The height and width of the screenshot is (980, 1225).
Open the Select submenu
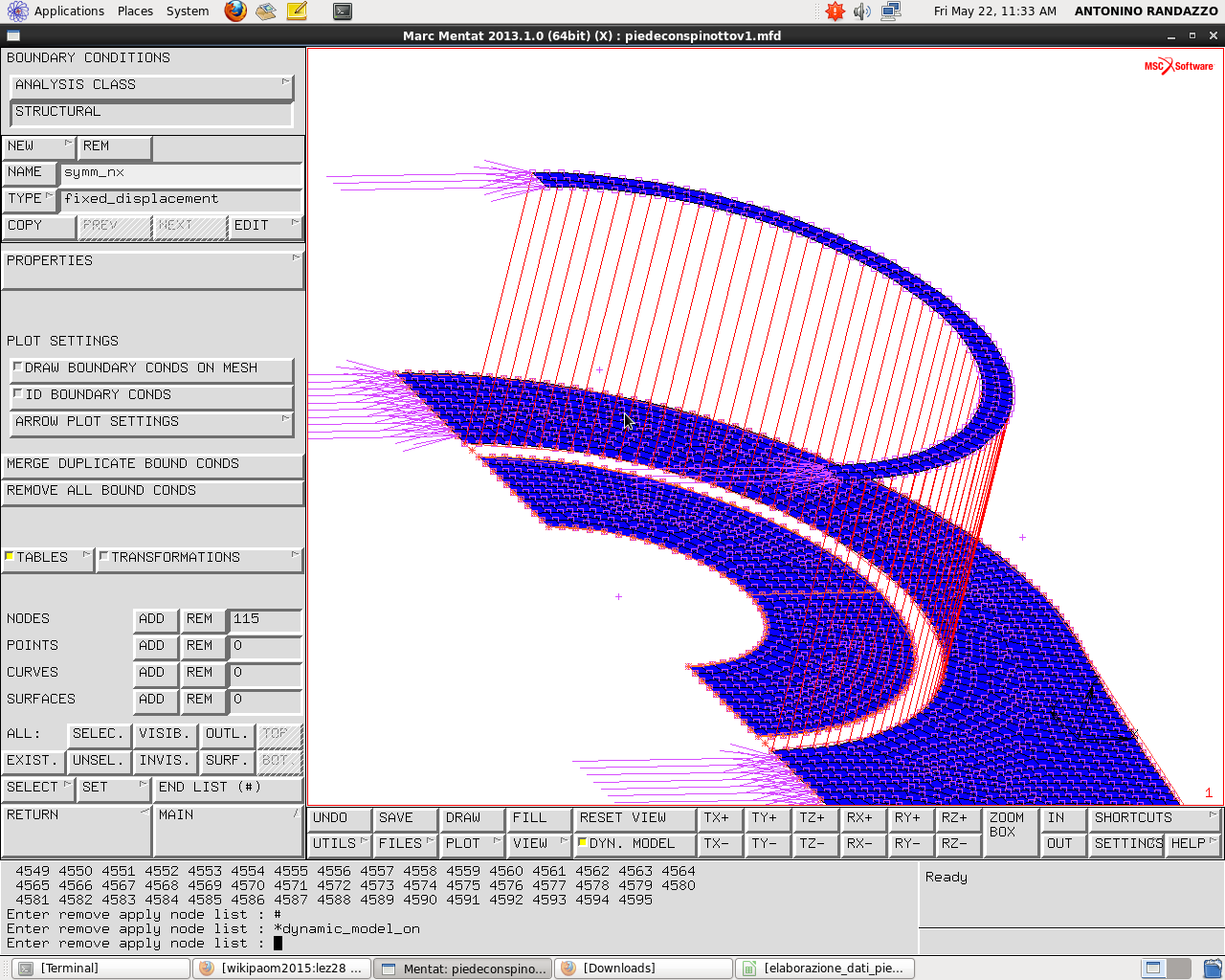click(x=38, y=788)
